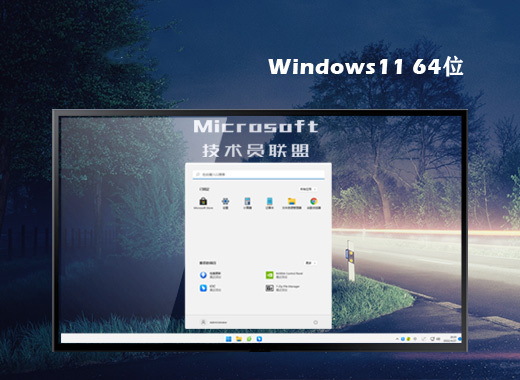Open File Explorer on the taskbar

239,339
